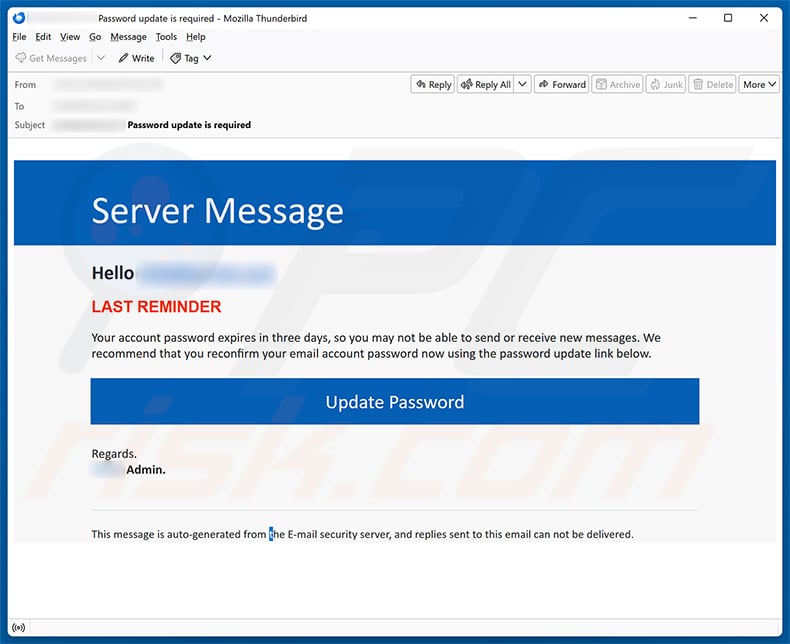Open the Message menu
The width and height of the screenshot is (790, 644).
coord(128,37)
